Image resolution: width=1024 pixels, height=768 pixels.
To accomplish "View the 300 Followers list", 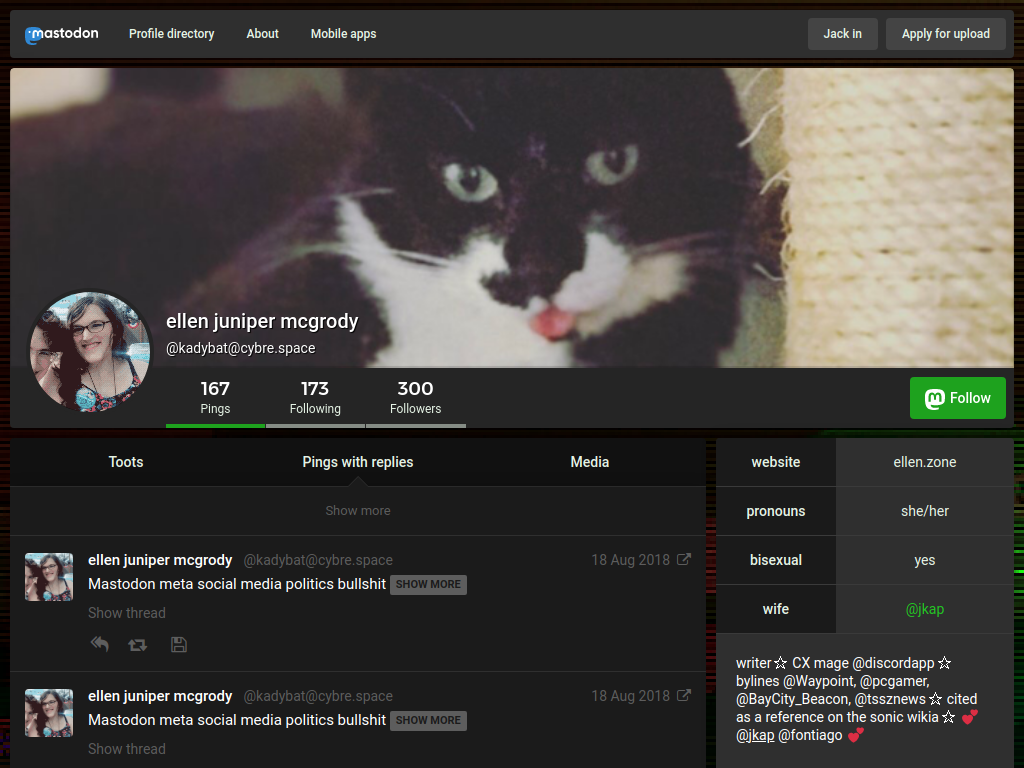I will coord(415,398).
